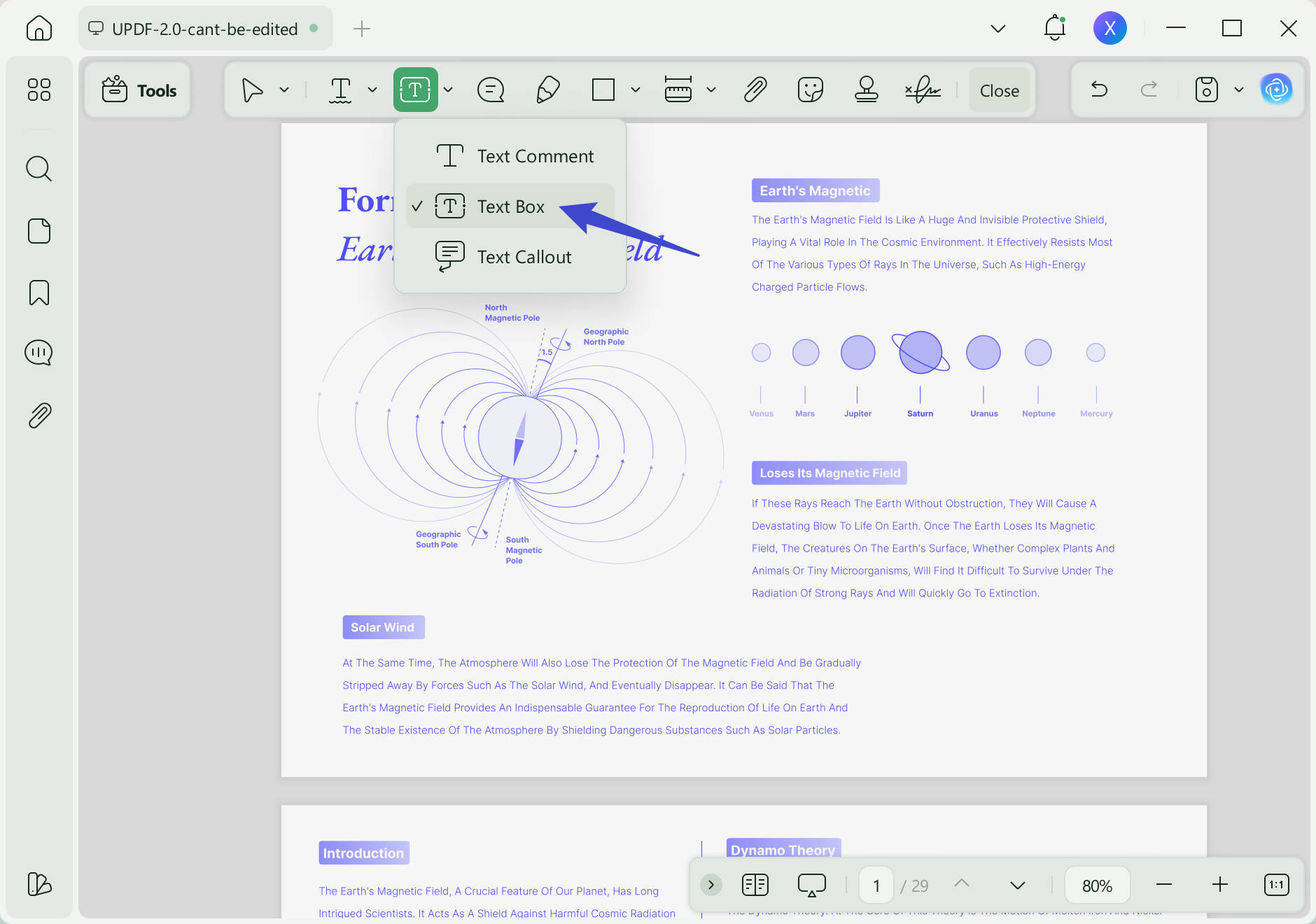Click the page number input field
This screenshot has height=924, width=1316.
pyautogui.click(x=876, y=885)
